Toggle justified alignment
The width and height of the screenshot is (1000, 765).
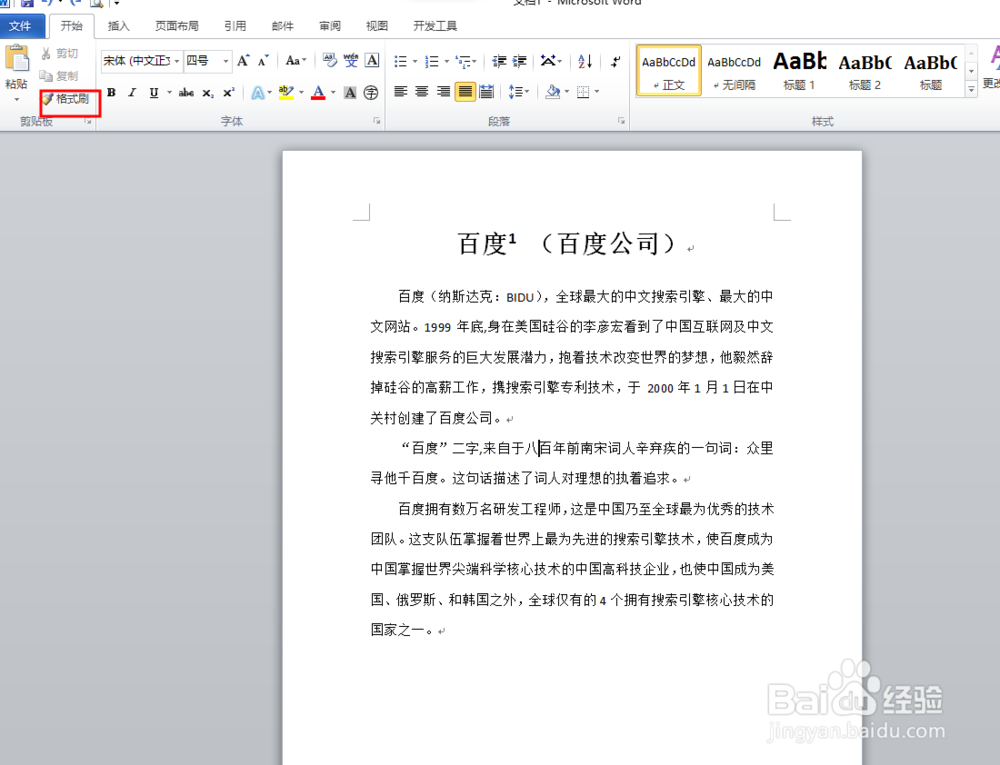(466, 92)
